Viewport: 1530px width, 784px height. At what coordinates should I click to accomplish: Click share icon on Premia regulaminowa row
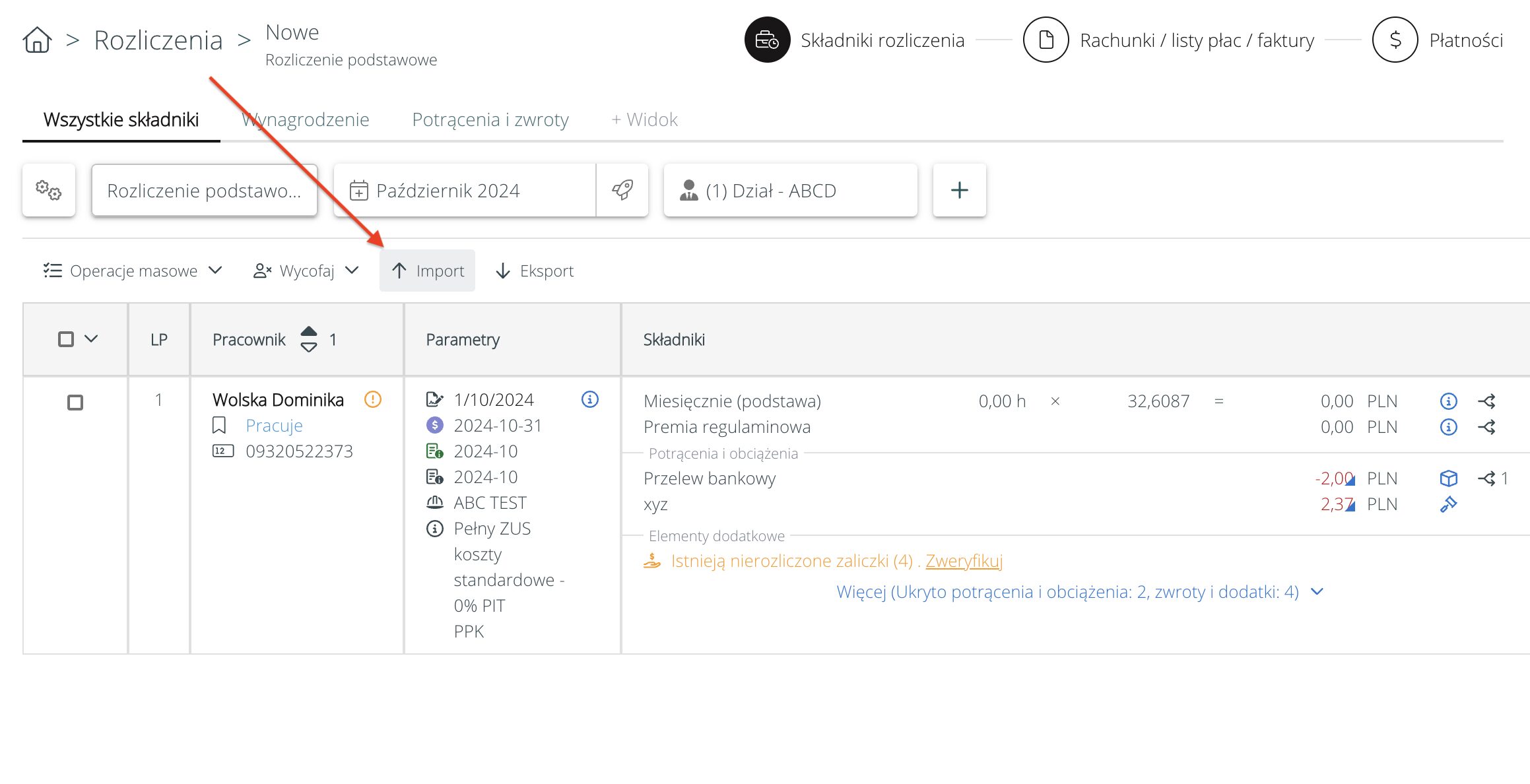(1486, 427)
